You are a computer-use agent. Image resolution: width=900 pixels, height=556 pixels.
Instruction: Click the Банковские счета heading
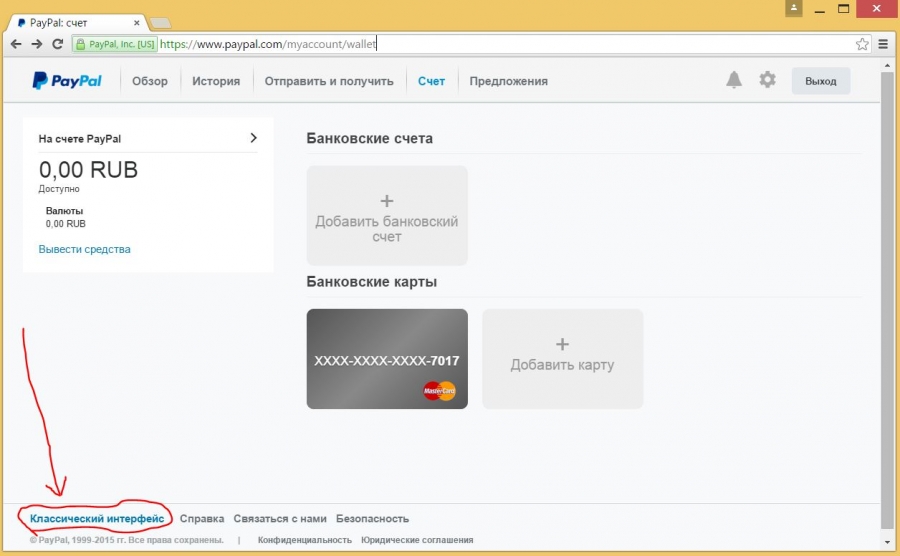(370, 138)
